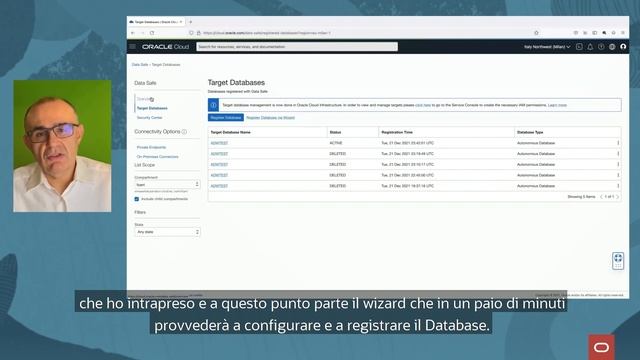Open the browser application menu icon
The width and height of the screenshot is (640, 360).
point(623,33)
